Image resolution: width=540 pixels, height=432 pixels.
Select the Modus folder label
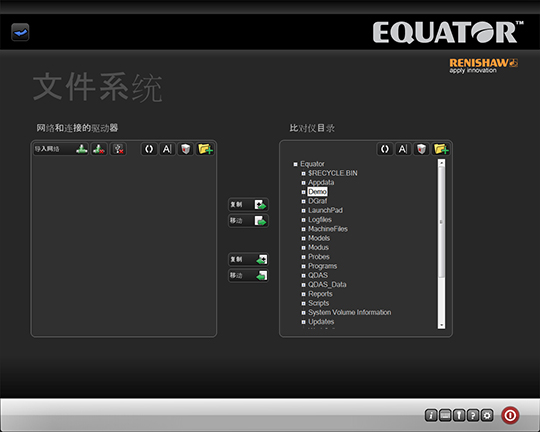click(x=318, y=248)
